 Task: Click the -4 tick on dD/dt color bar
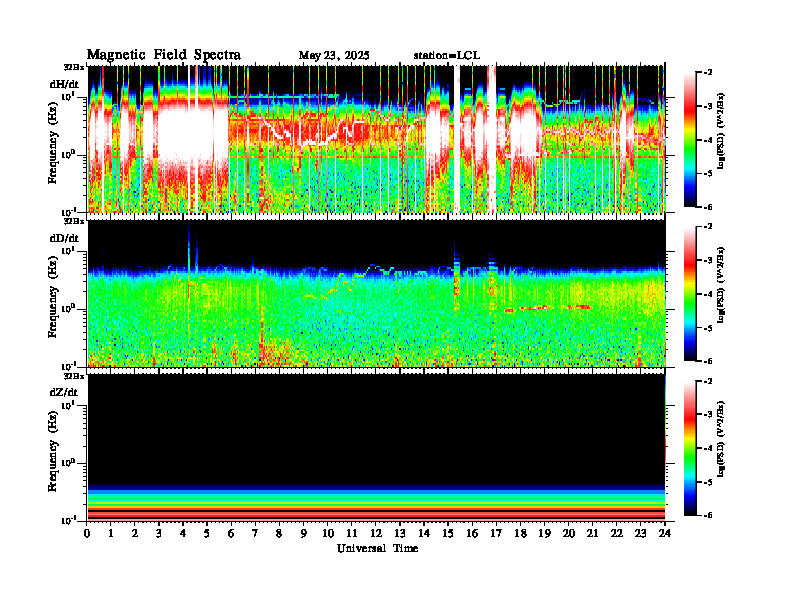[x=708, y=294]
